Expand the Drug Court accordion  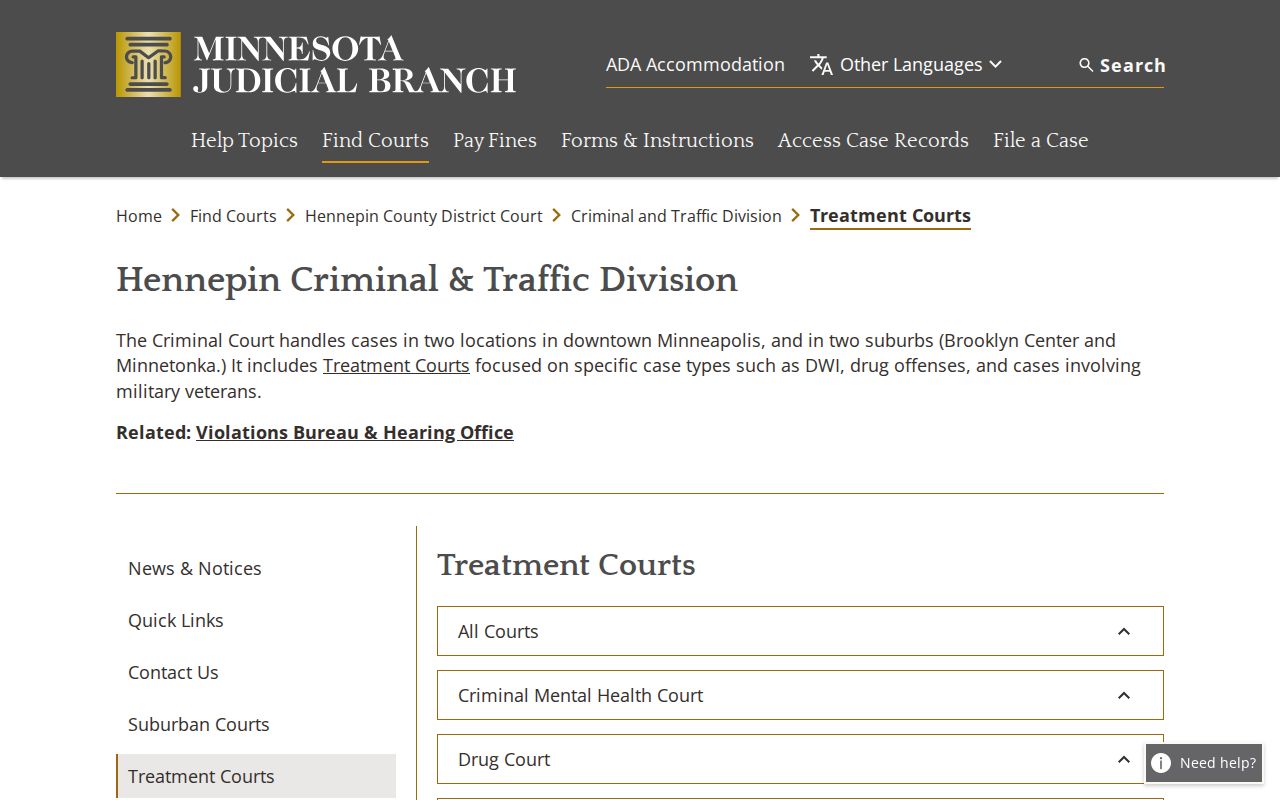point(800,759)
